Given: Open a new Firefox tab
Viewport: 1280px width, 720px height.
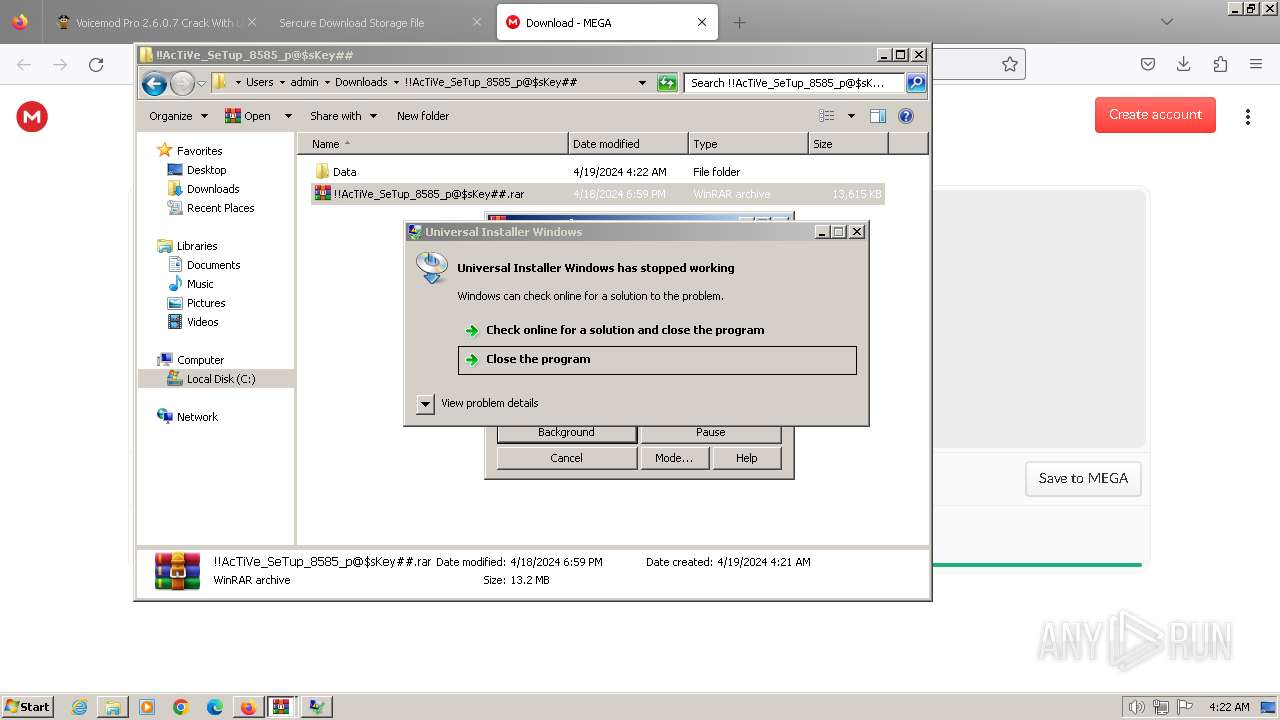Looking at the screenshot, I should coord(739,22).
